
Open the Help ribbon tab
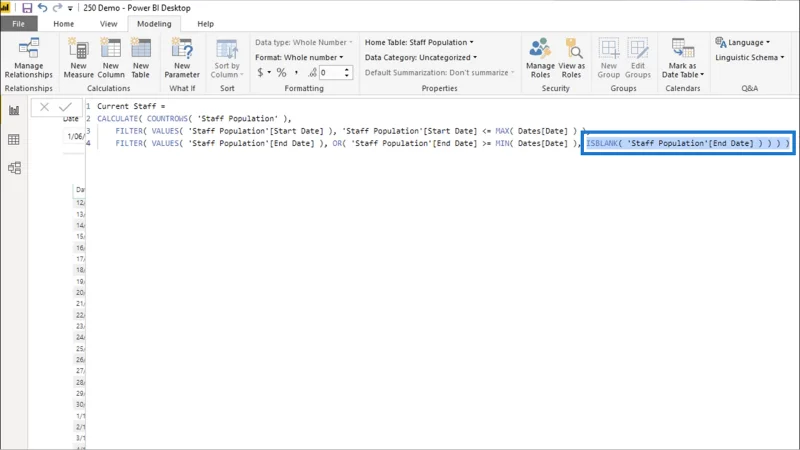[x=206, y=23]
